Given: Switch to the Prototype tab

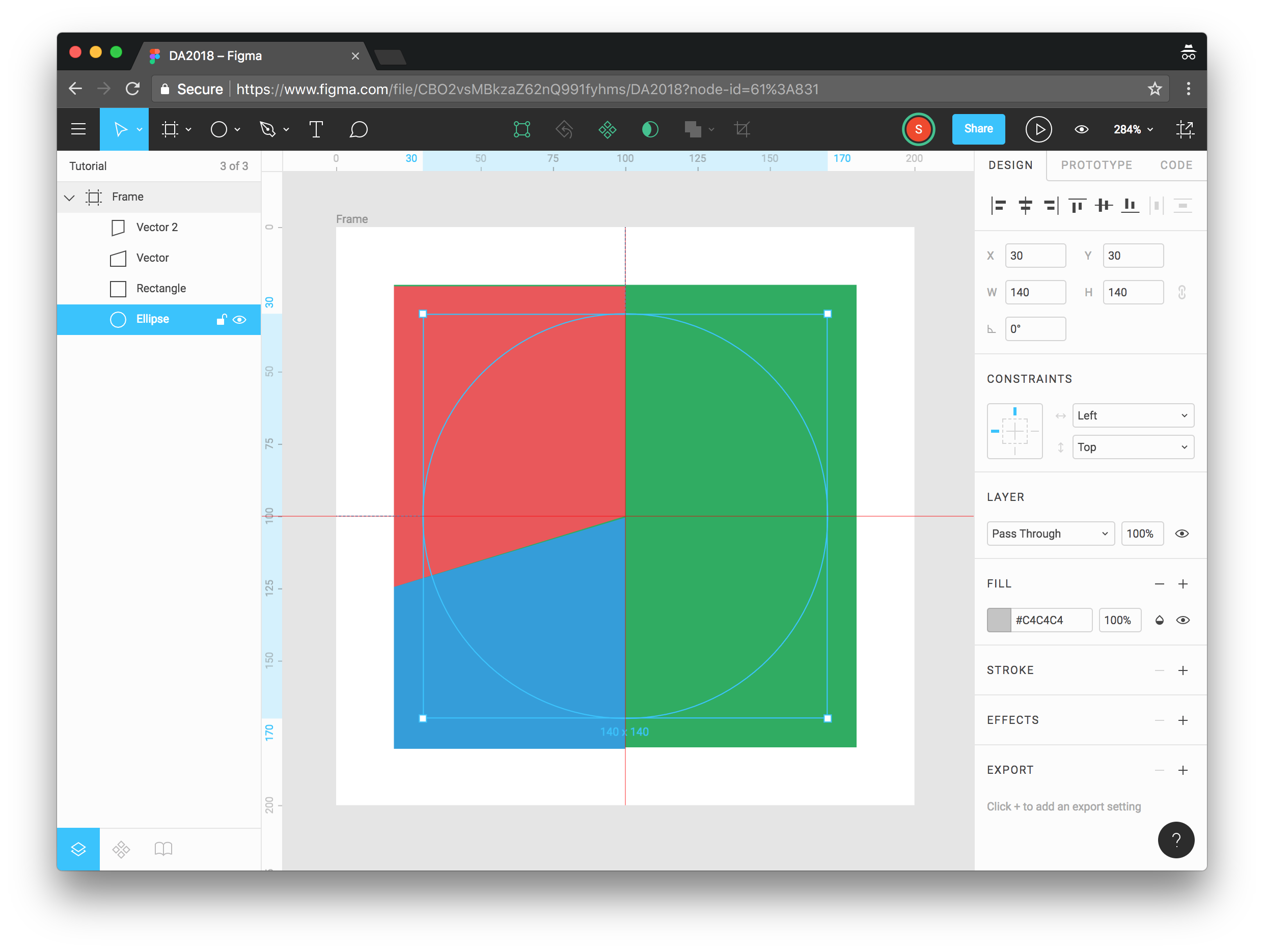Looking at the screenshot, I should coord(1096,165).
